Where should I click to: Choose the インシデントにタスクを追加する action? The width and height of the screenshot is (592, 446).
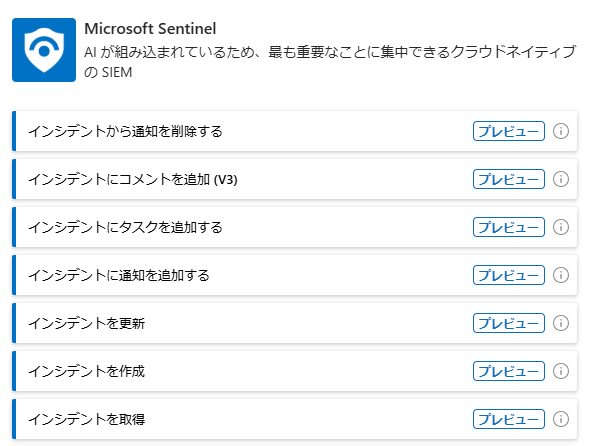294,227
